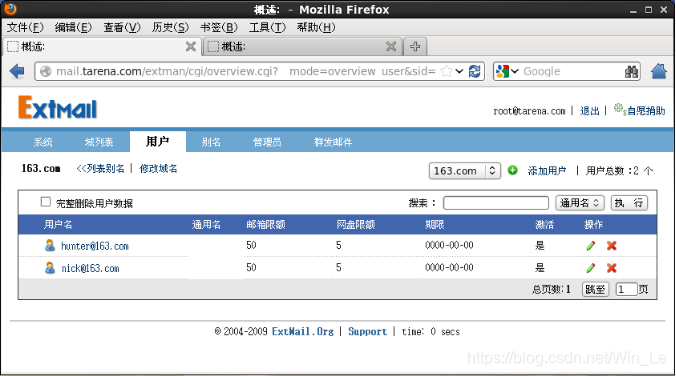The height and width of the screenshot is (376, 676).
Task: Click the user avatar icon beside nick@163.com
Action: click(x=50, y=268)
